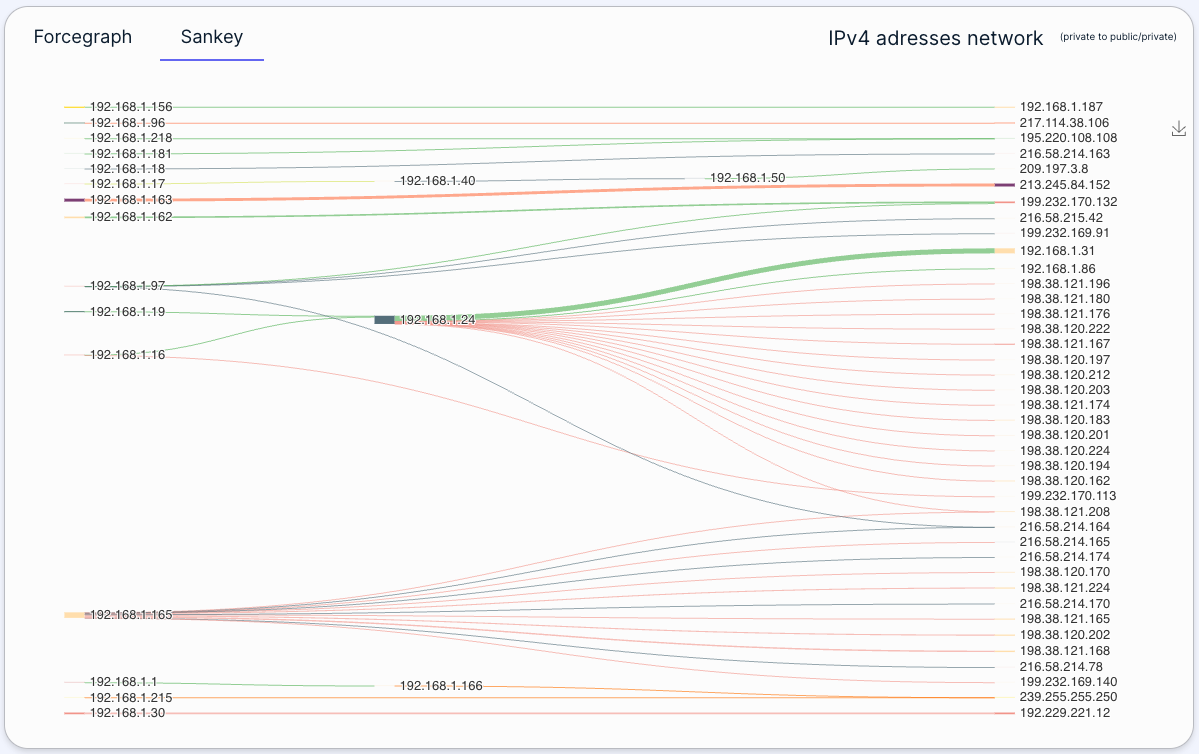Click the 192.168.1.16 source node
Image resolution: width=1199 pixels, height=754 pixels.
pyautogui.click(x=127, y=355)
